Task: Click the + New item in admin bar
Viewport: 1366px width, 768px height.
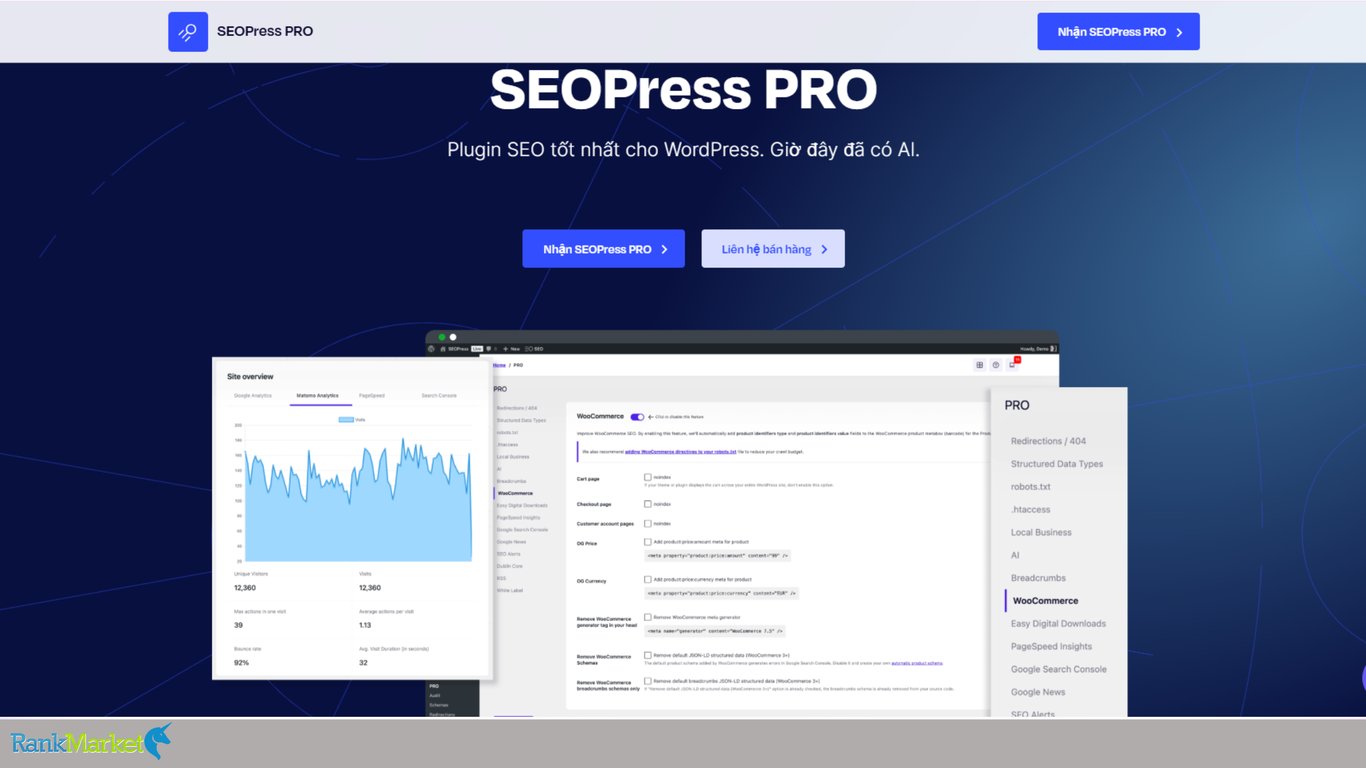Action: click(513, 349)
